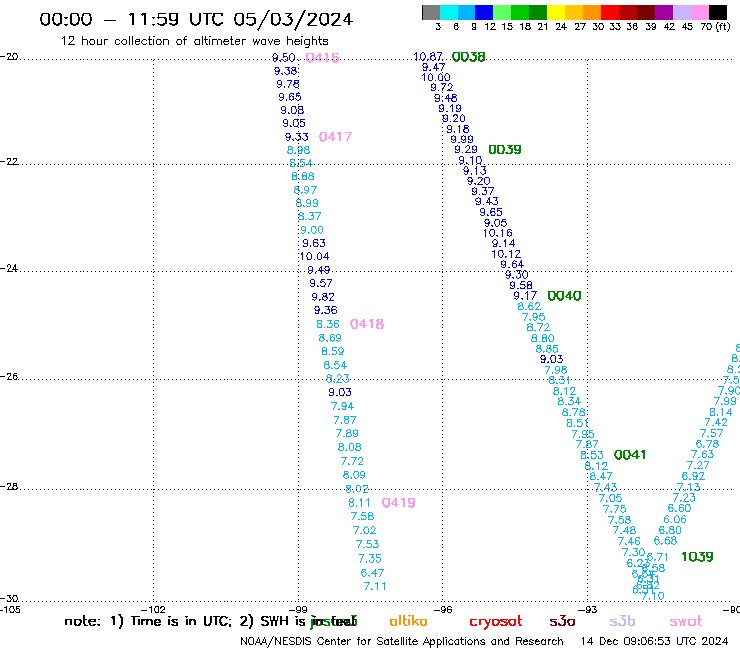The height and width of the screenshot is (650, 740).
Task: Click the green pass label 0041
Action: pyautogui.click(x=630, y=455)
